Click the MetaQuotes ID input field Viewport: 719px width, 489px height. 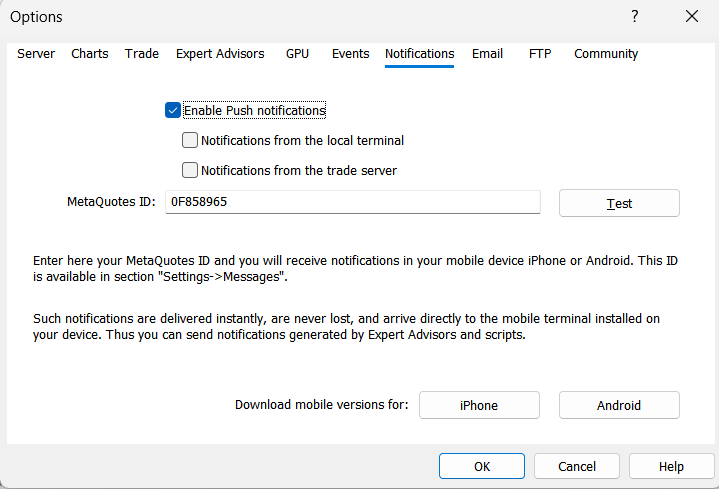353,202
